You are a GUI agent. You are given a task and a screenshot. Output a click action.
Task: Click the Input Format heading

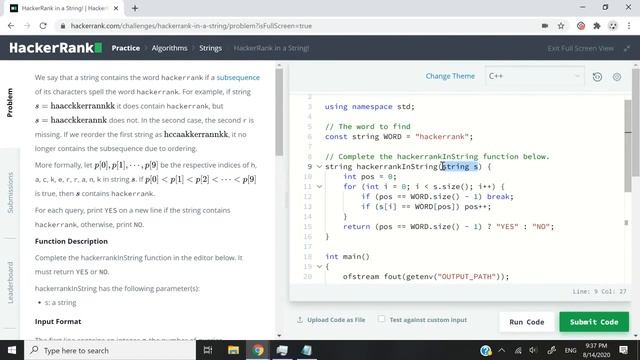point(58,322)
